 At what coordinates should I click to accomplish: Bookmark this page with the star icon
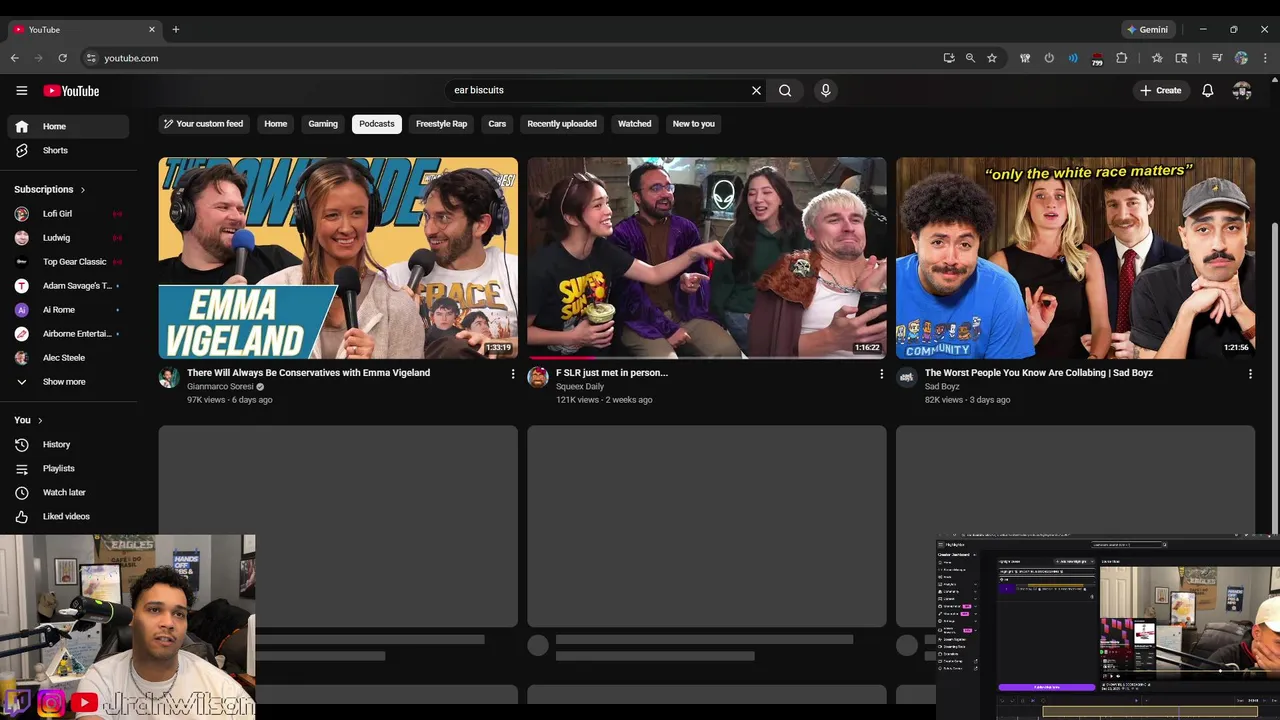[x=992, y=58]
